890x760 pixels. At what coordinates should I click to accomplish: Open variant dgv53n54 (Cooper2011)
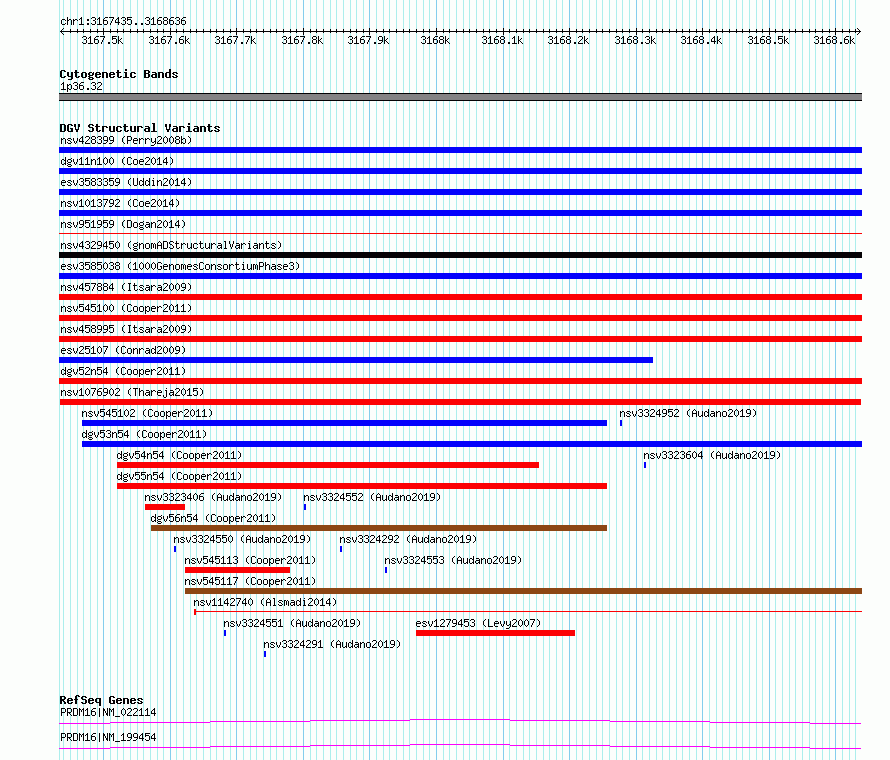[144, 434]
